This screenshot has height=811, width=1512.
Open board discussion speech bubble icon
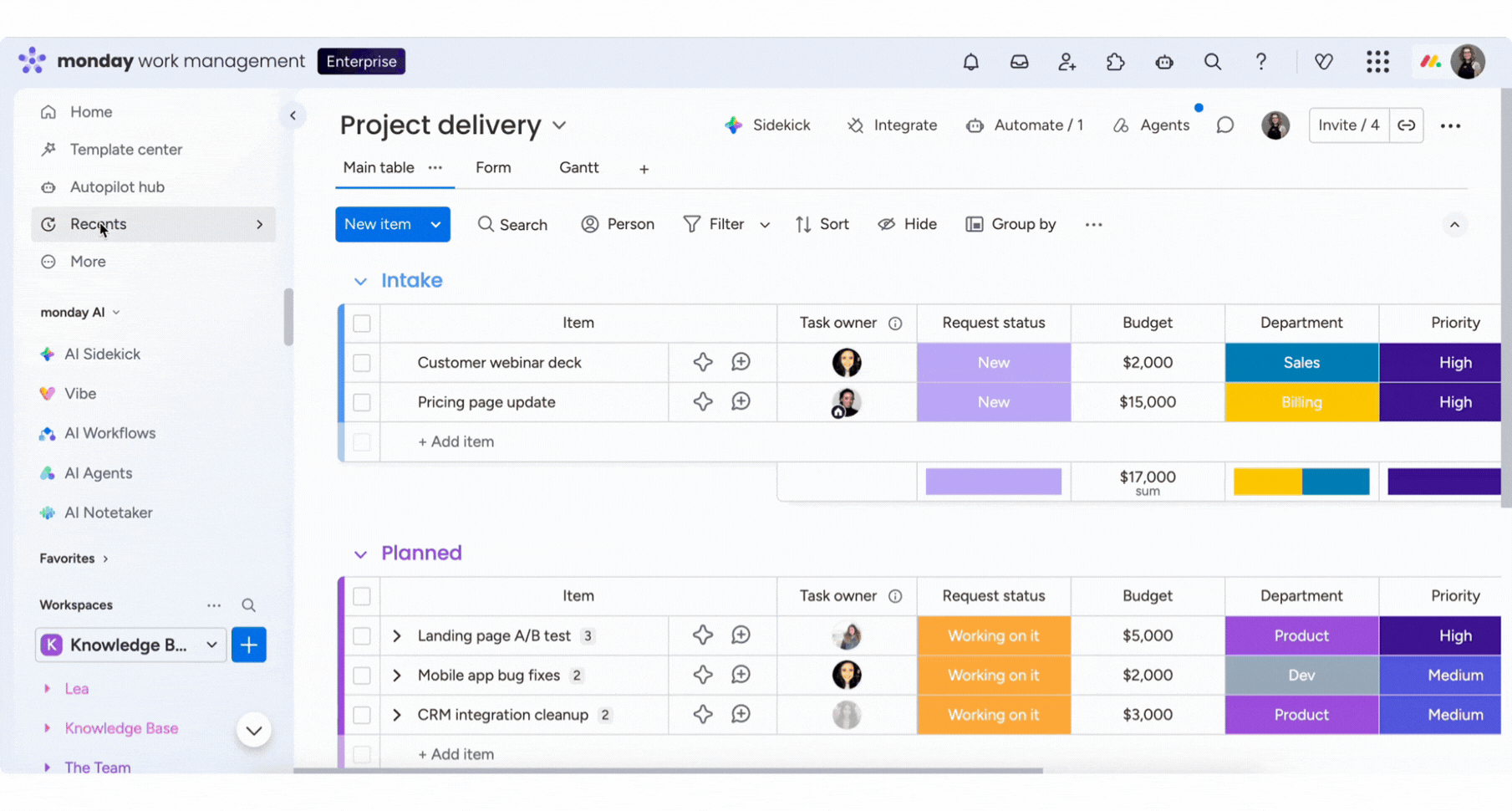[x=1224, y=125]
